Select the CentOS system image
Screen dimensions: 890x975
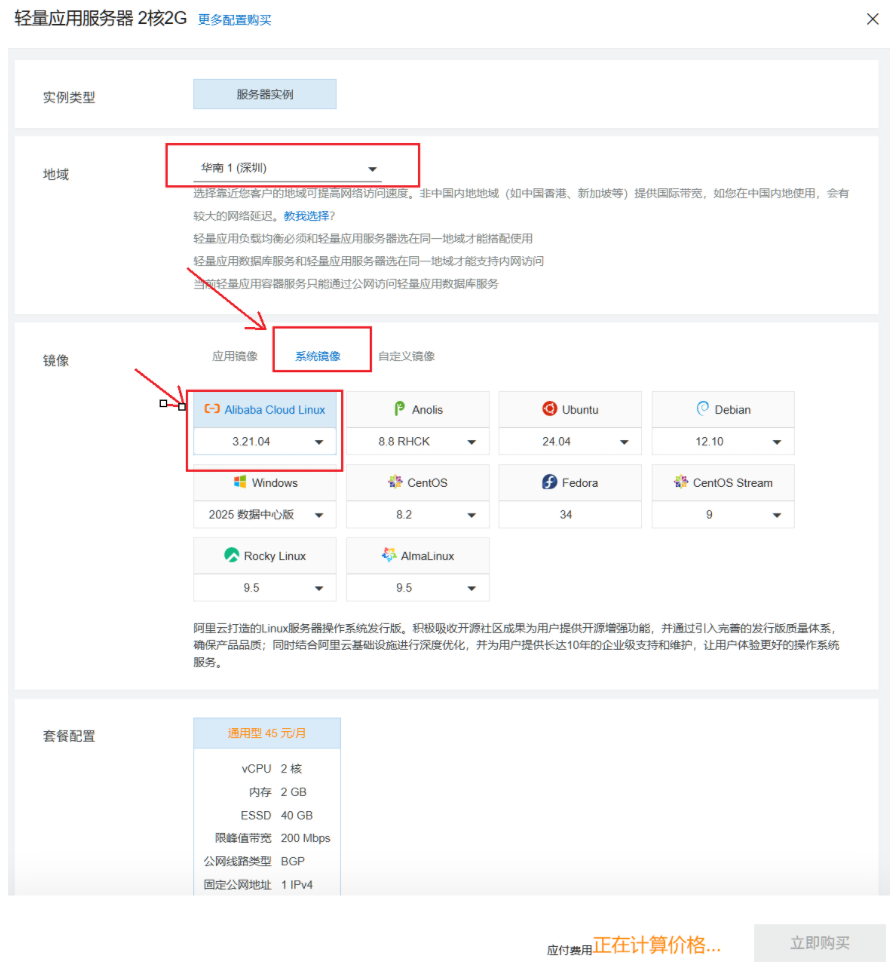pos(417,482)
